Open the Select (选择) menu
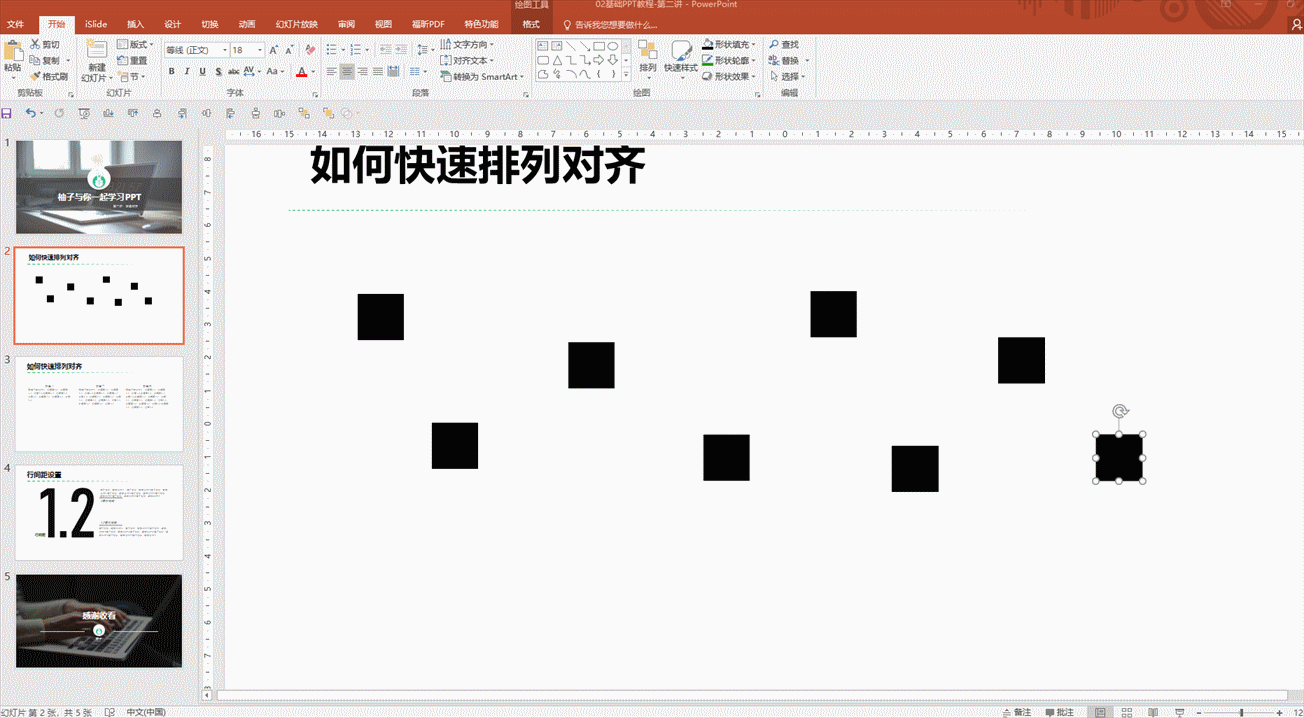This screenshot has height=718, width=1304. 788,77
